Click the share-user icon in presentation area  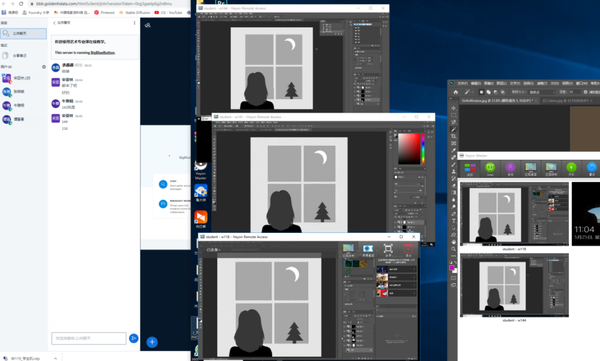point(148,25)
